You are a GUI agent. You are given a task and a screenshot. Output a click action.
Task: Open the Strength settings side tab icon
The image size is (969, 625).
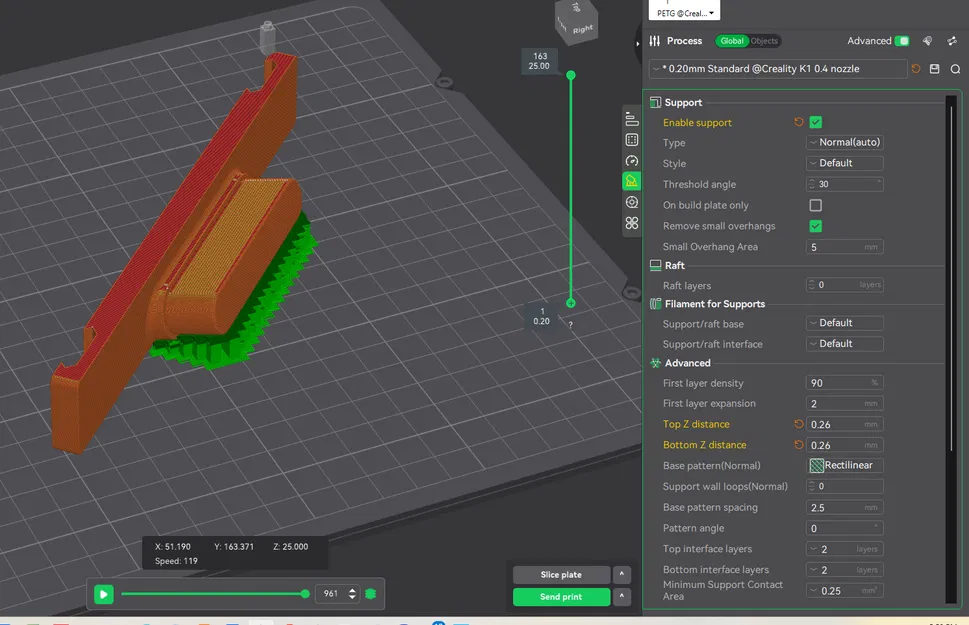click(632, 140)
